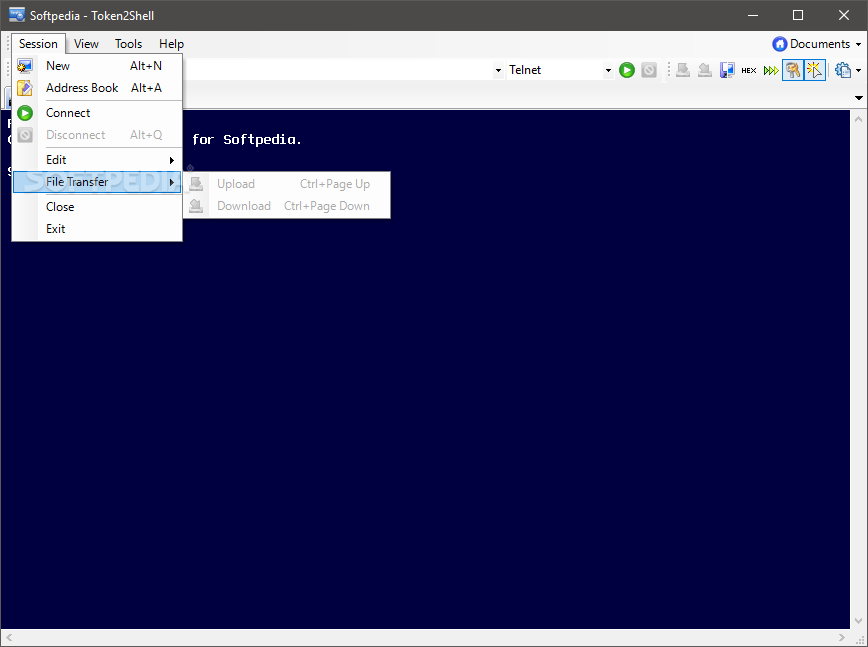Open the settings gear dropdown arrow
Viewport: 868px width, 647px height.
[x=859, y=70]
